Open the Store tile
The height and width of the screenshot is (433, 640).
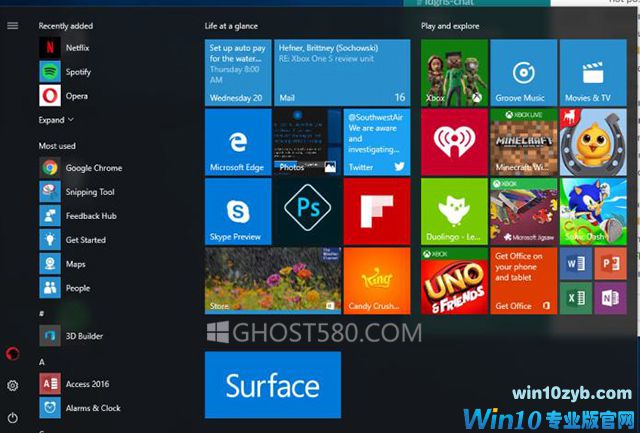coord(273,281)
